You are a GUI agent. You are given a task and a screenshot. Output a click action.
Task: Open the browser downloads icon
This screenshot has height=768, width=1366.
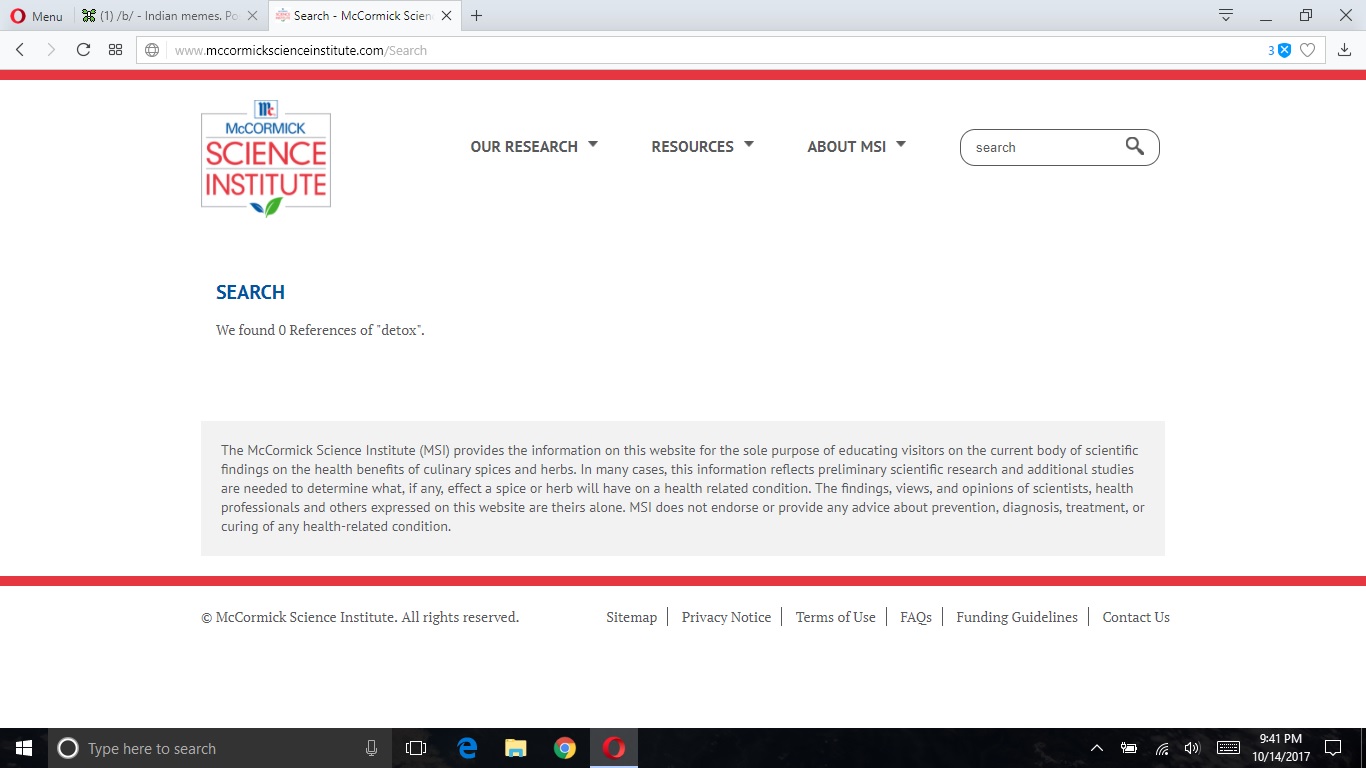[x=1345, y=50]
